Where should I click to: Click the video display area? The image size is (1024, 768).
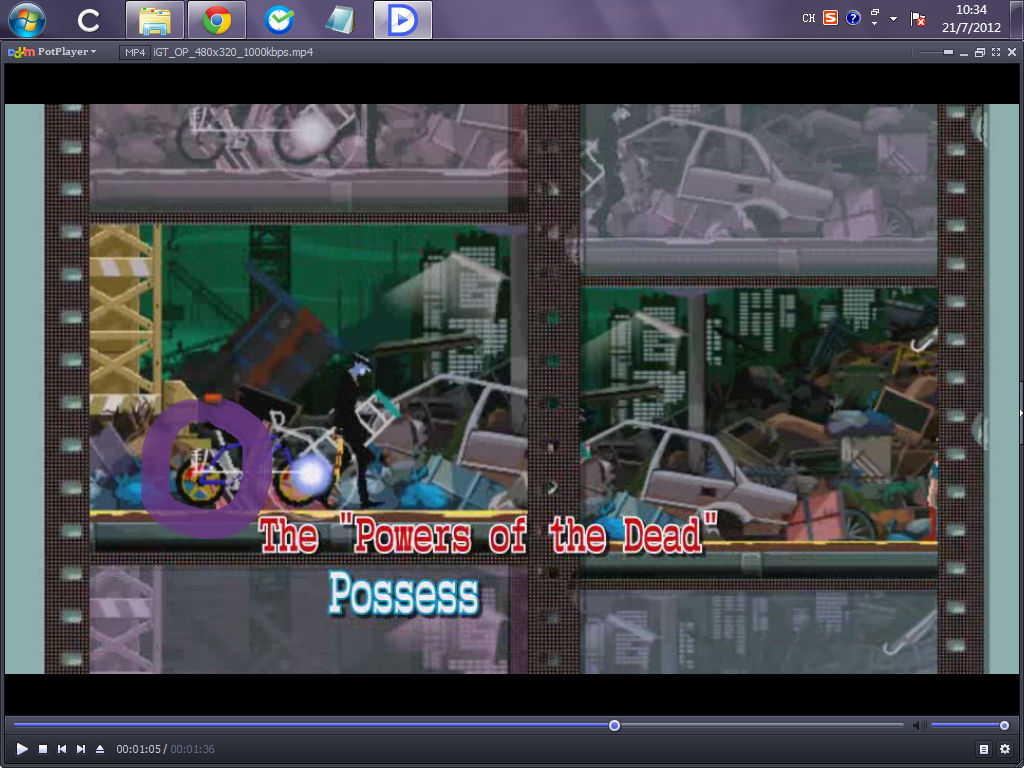[512, 389]
